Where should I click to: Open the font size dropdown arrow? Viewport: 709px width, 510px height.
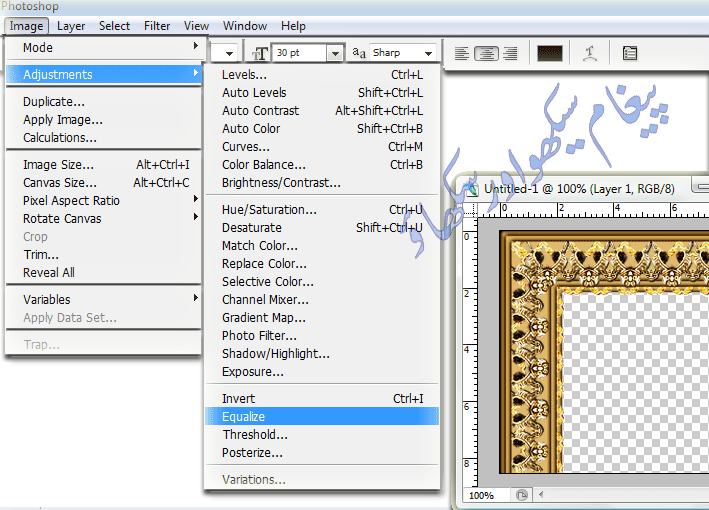tap(335, 53)
